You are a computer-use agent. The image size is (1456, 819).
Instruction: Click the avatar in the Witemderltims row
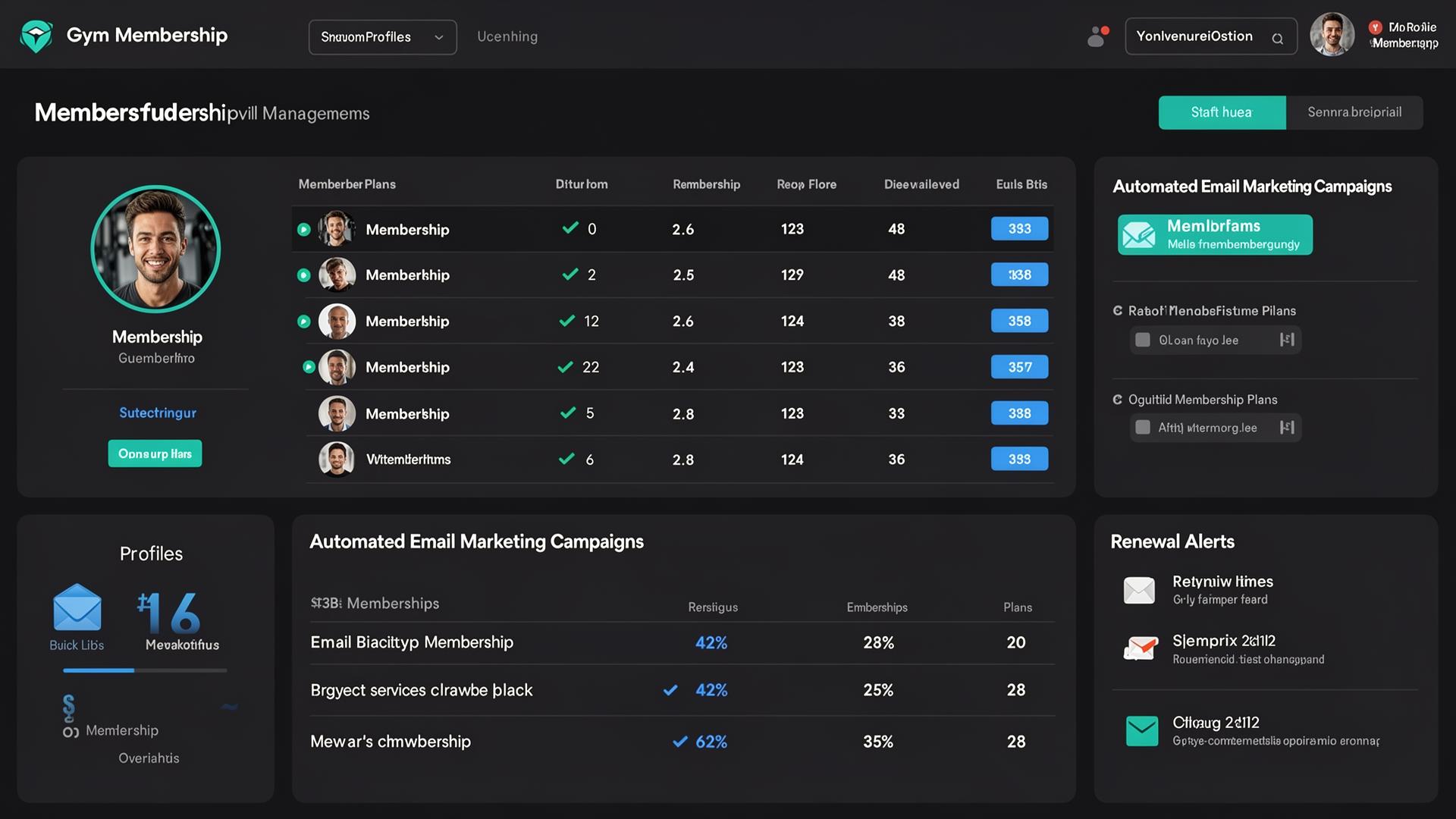pyautogui.click(x=337, y=460)
